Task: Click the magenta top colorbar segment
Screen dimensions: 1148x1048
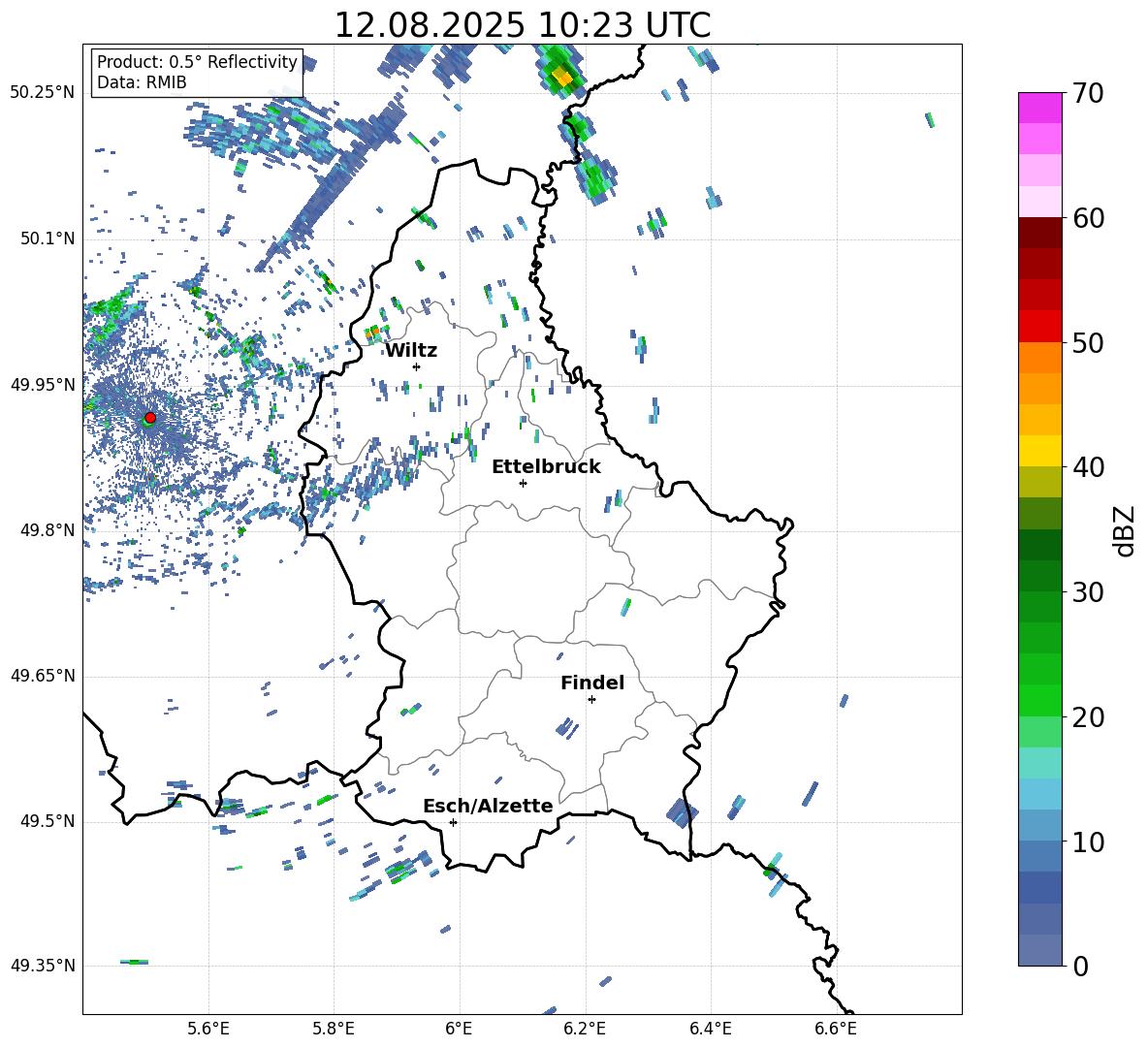Action: [x=1039, y=108]
